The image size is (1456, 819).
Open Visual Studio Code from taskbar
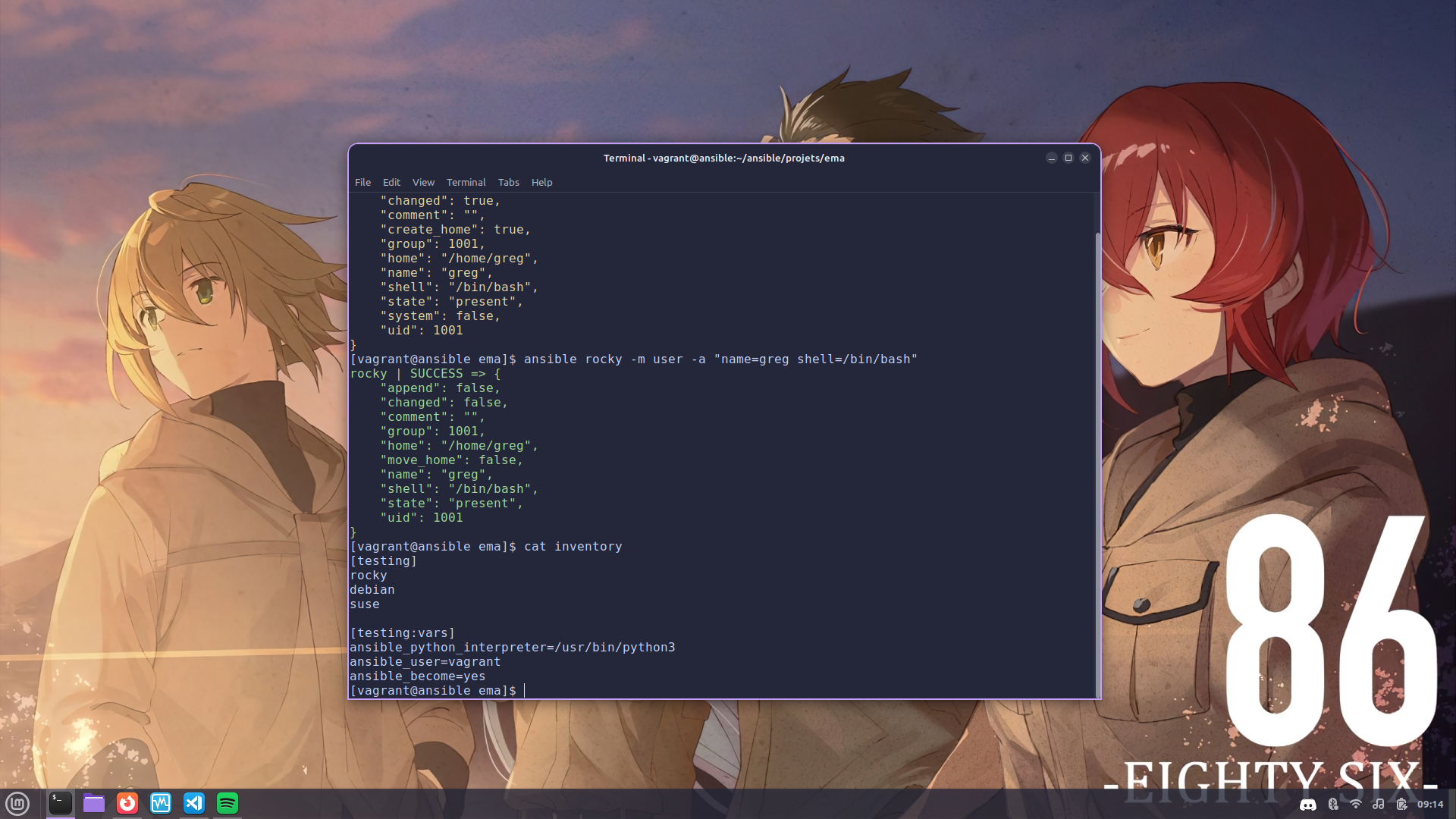point(194,803)
